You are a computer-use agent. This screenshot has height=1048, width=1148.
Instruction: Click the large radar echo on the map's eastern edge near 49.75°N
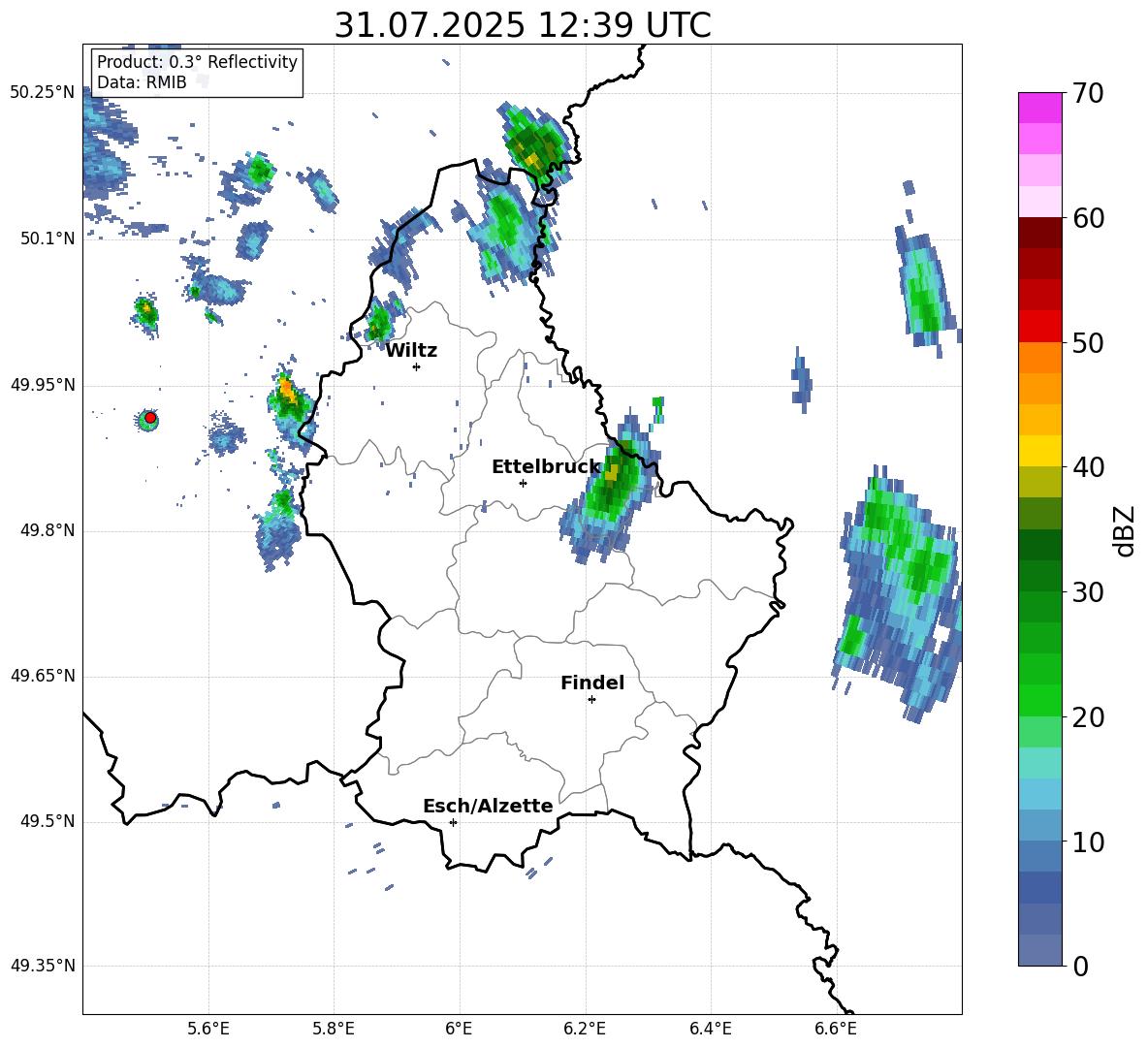[x=899, y=592]
